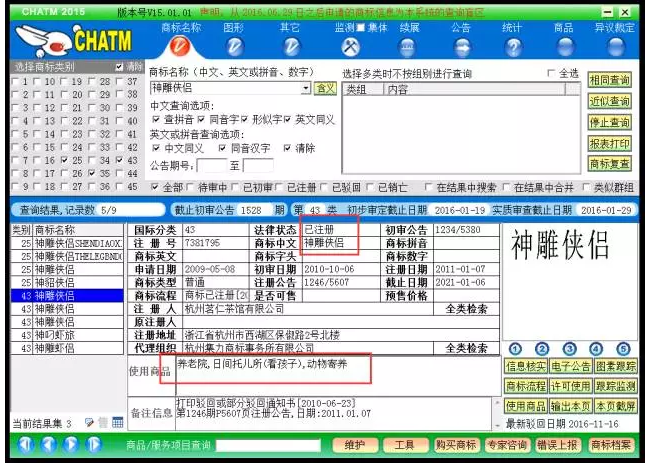Click the scrollbar down arrow in 备注信息
This screenshot has width=650, height=465.
coord(497,426)
